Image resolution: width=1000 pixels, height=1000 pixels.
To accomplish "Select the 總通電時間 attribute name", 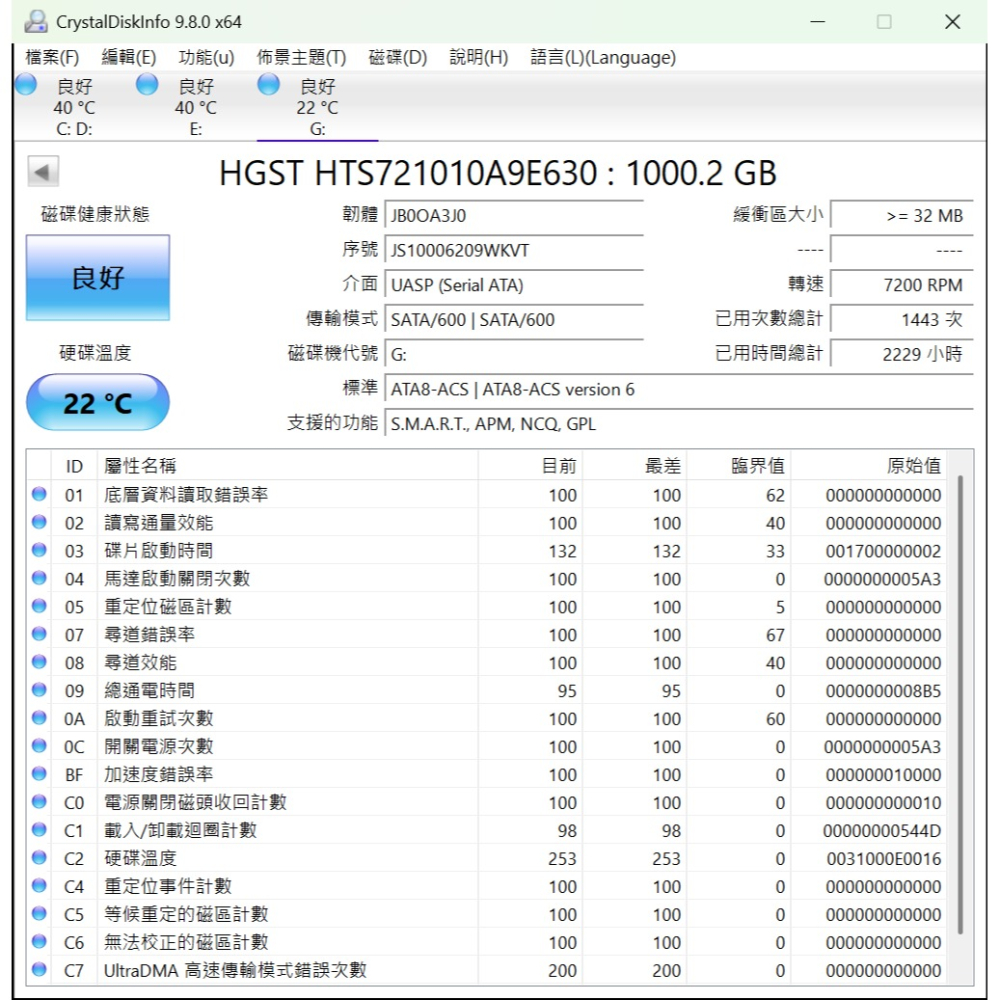I will pos(149,690).
